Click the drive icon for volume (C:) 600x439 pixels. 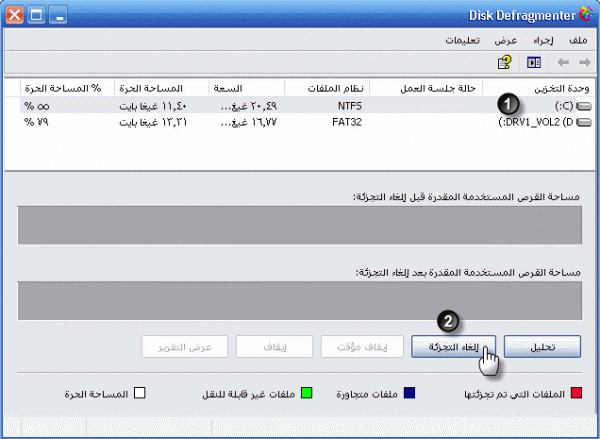coord(583,106)
